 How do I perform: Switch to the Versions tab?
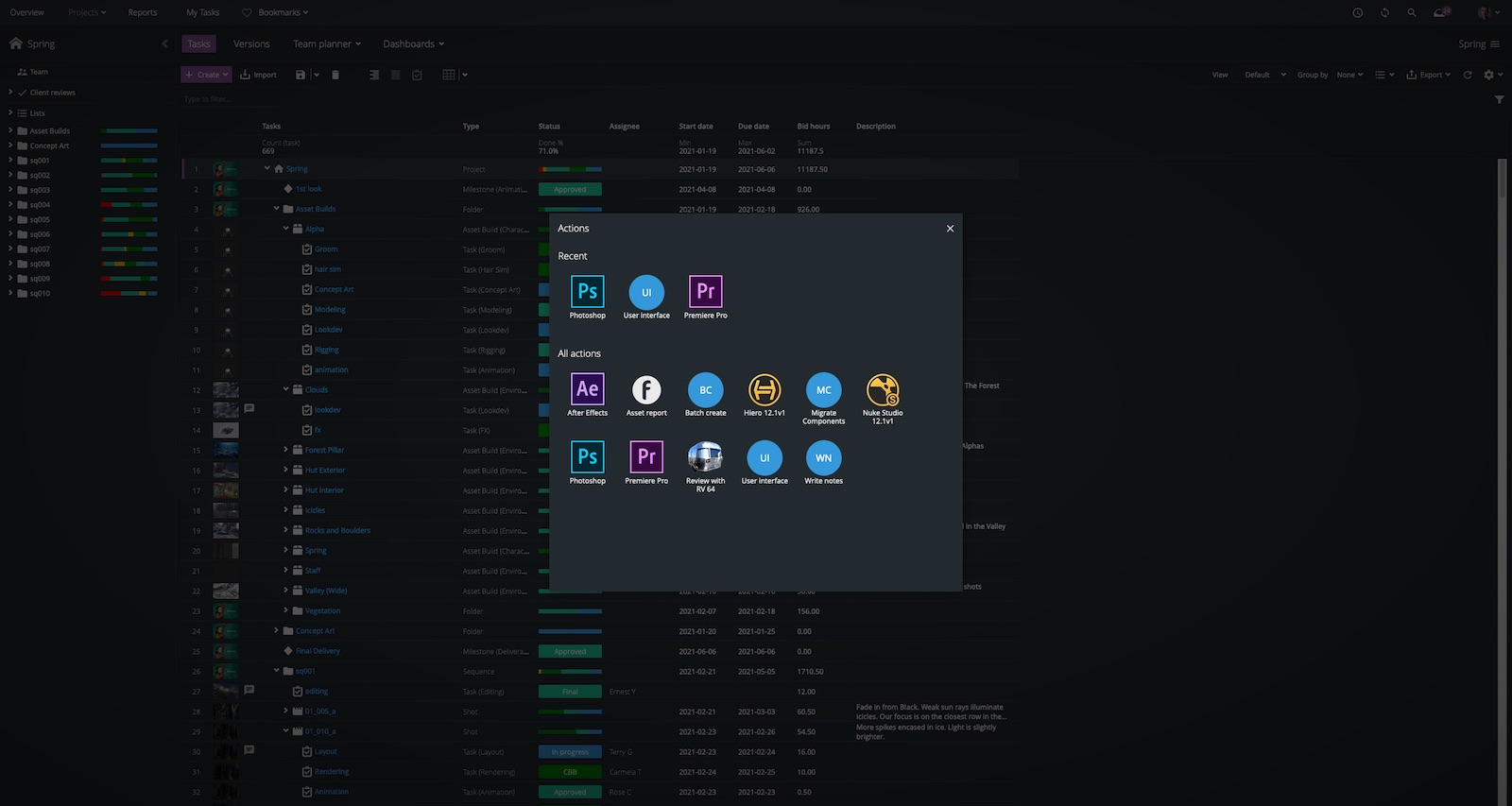pos(251,44)
